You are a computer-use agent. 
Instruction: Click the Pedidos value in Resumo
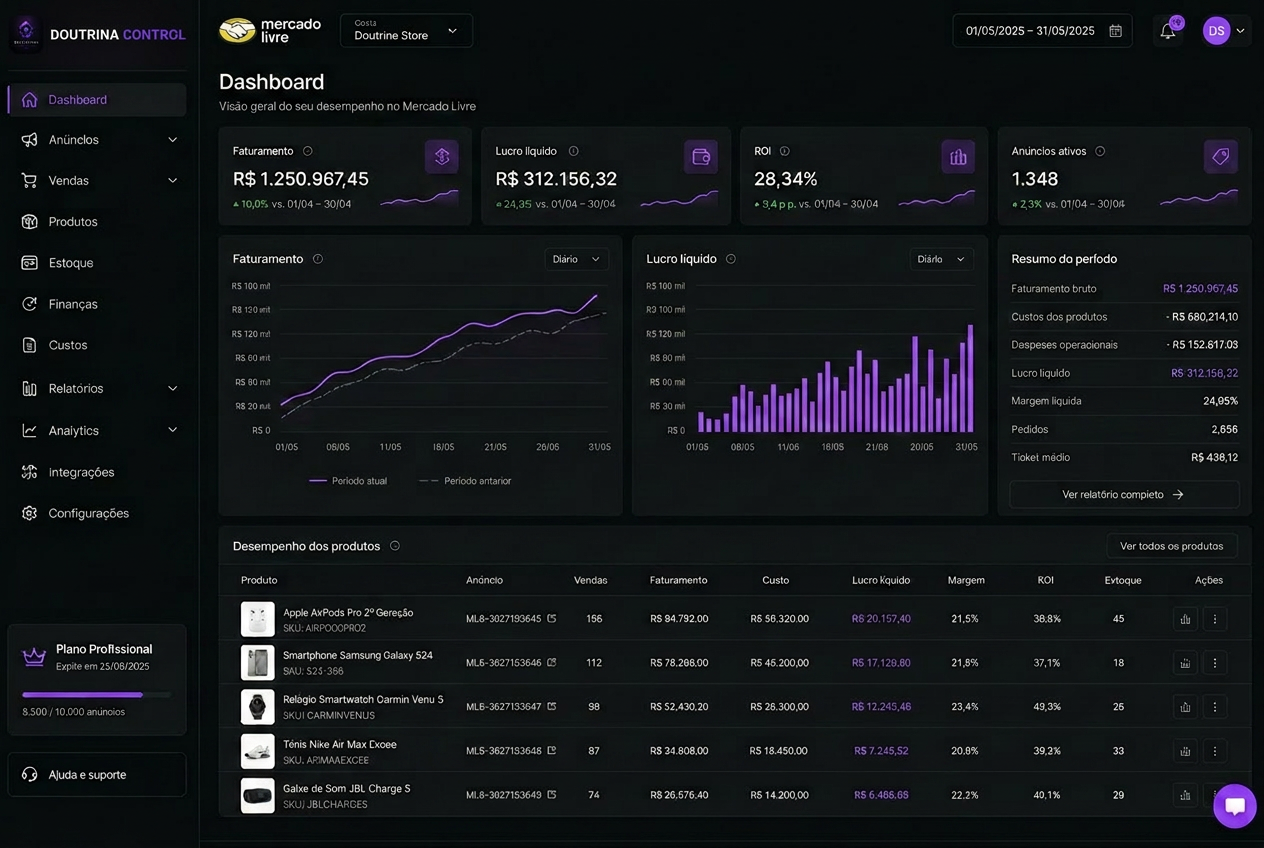pyautogui.click(x=1224, y=429)
